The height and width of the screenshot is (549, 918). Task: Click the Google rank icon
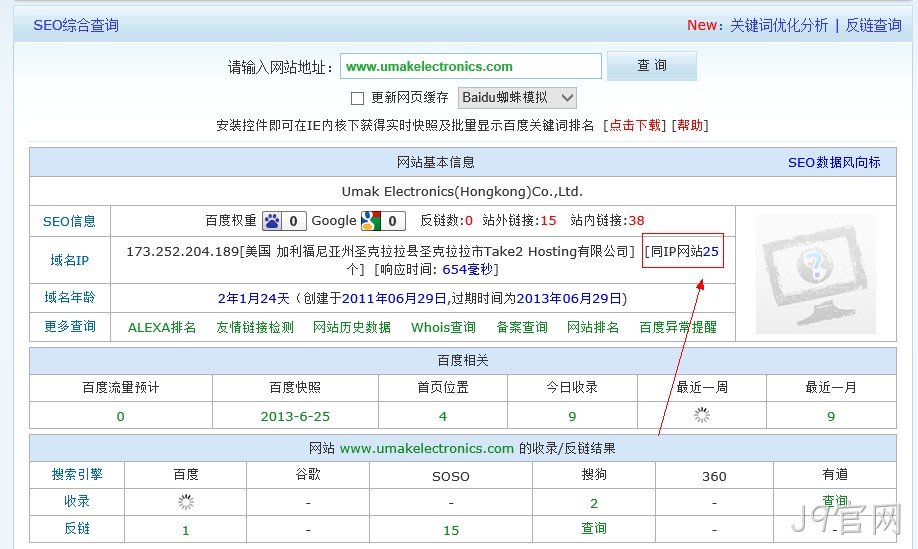coord(371,221)
